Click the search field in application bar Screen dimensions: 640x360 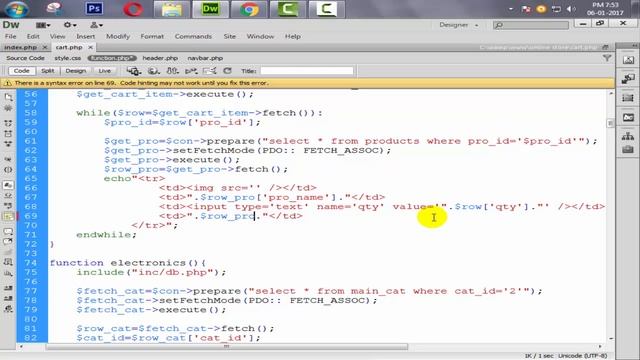(531, 25)
